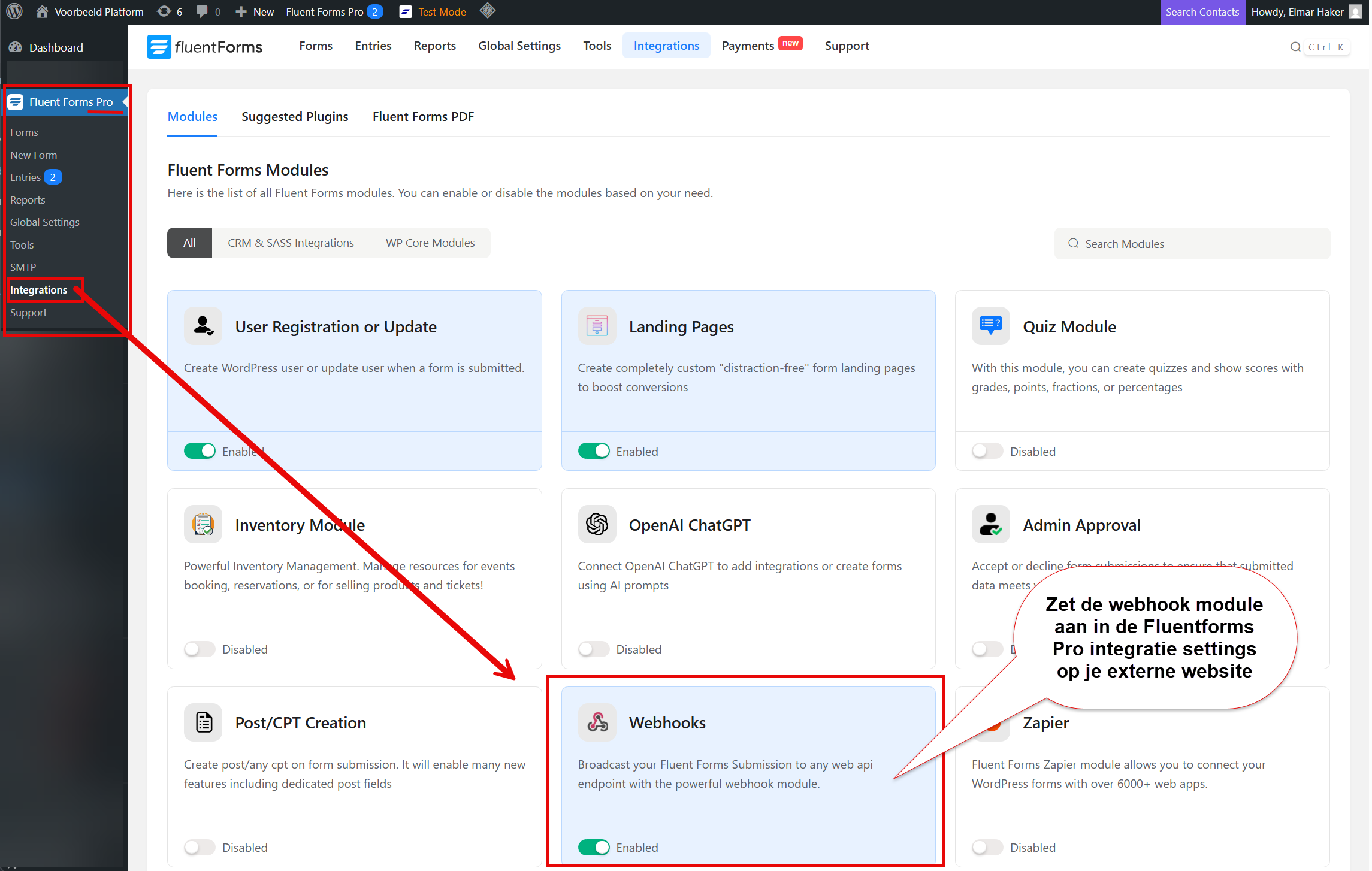Click the search magnifier icon near Ctrl K
Viewport: 1372px width, 871px height.
pyautogui.click(x=1295, y=47)
